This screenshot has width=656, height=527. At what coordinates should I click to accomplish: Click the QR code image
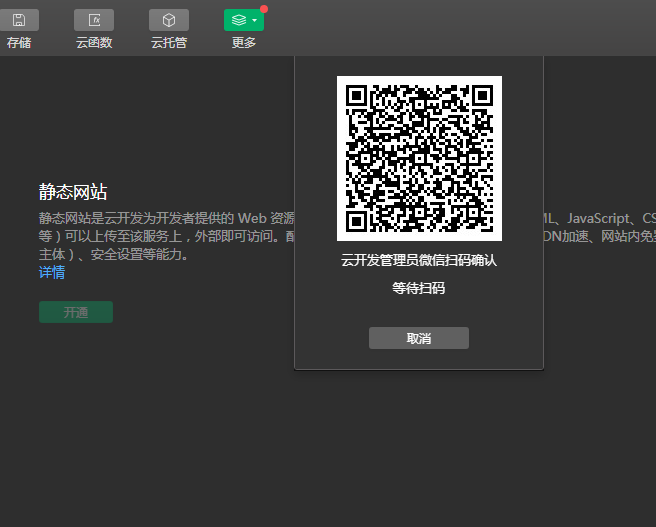(x=419, y=159)
